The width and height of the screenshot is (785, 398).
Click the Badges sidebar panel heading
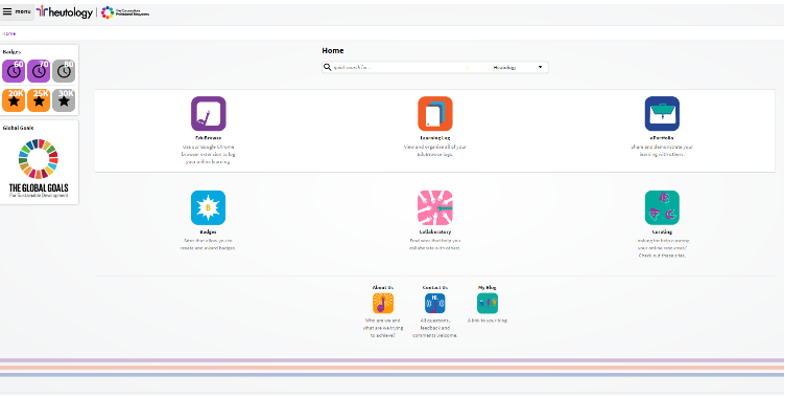12,52
